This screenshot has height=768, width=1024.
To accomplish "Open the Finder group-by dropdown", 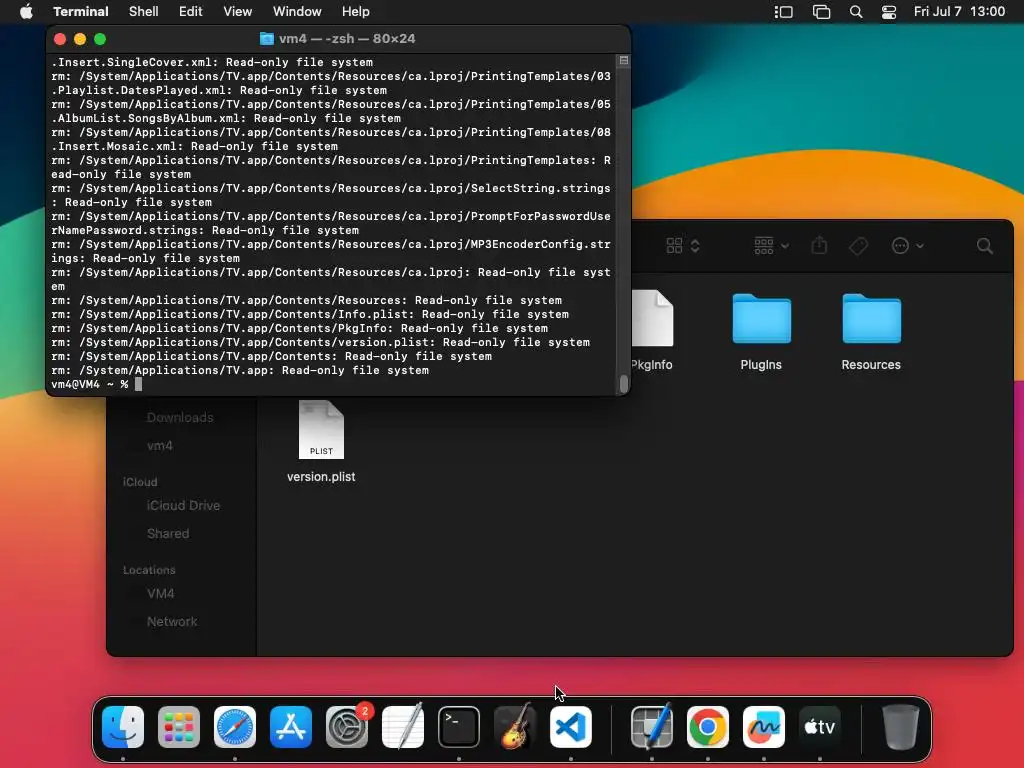I will [x=771, y=246].
